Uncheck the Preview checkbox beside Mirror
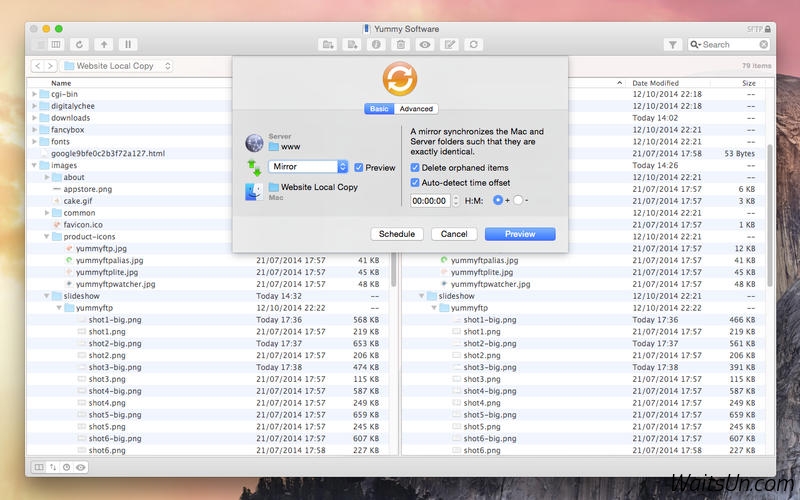The width and height of the screenshot is (800, 500). 359,168
